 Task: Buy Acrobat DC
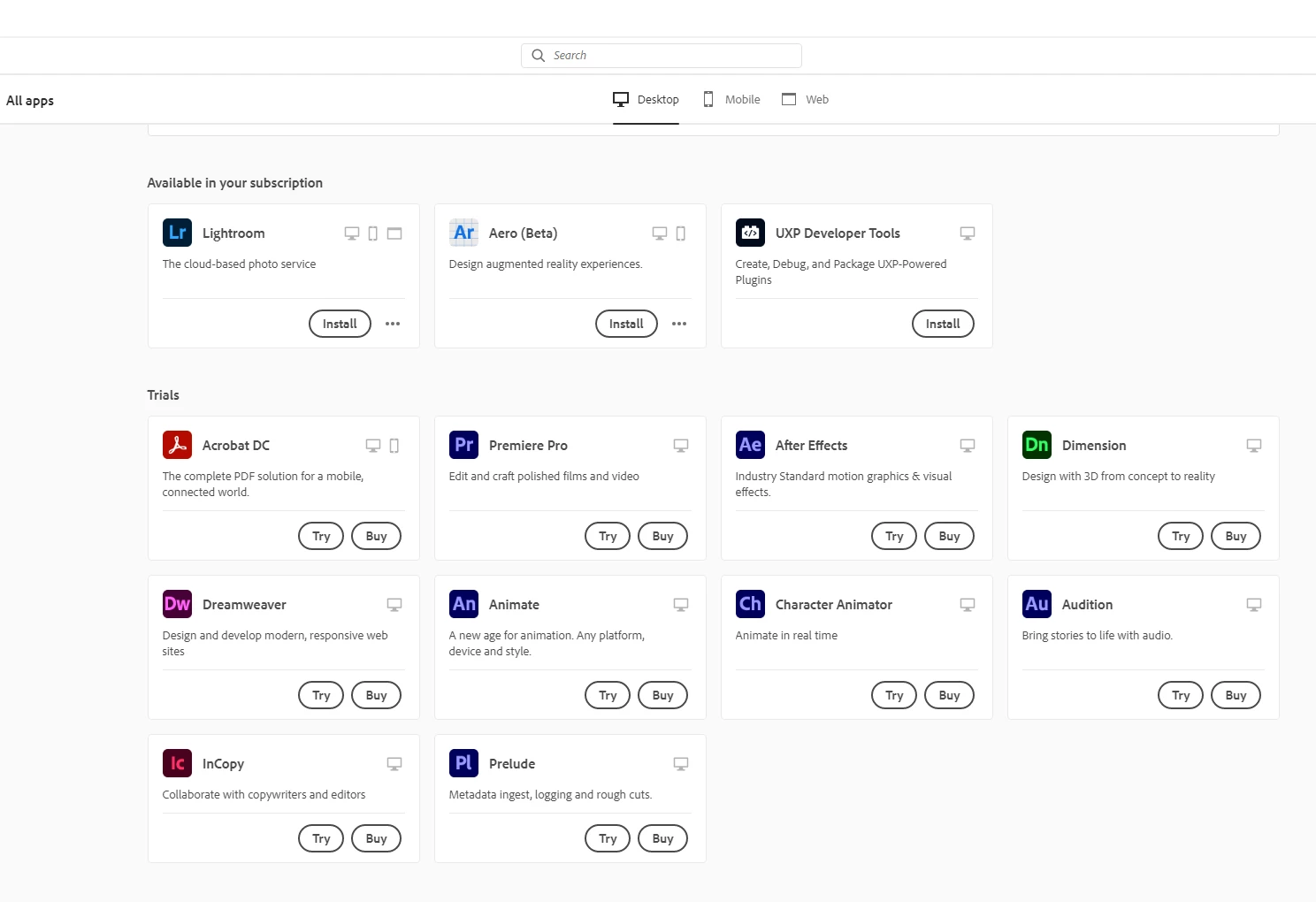tap(377, 536)
